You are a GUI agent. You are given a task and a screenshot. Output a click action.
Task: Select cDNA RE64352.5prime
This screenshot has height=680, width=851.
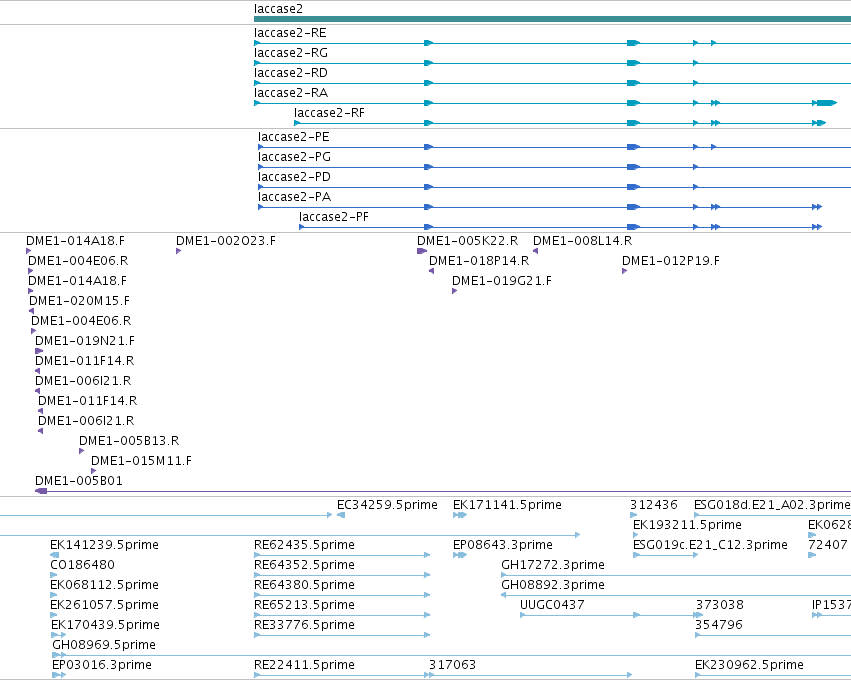[x=304, y=565]
